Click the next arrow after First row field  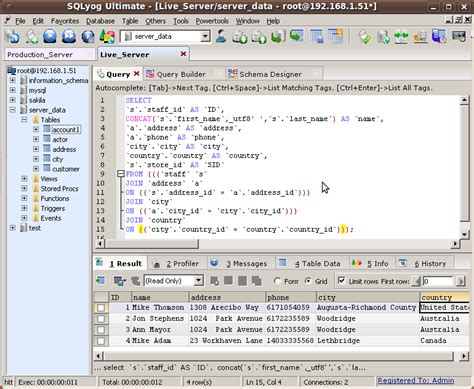[461, 281]
